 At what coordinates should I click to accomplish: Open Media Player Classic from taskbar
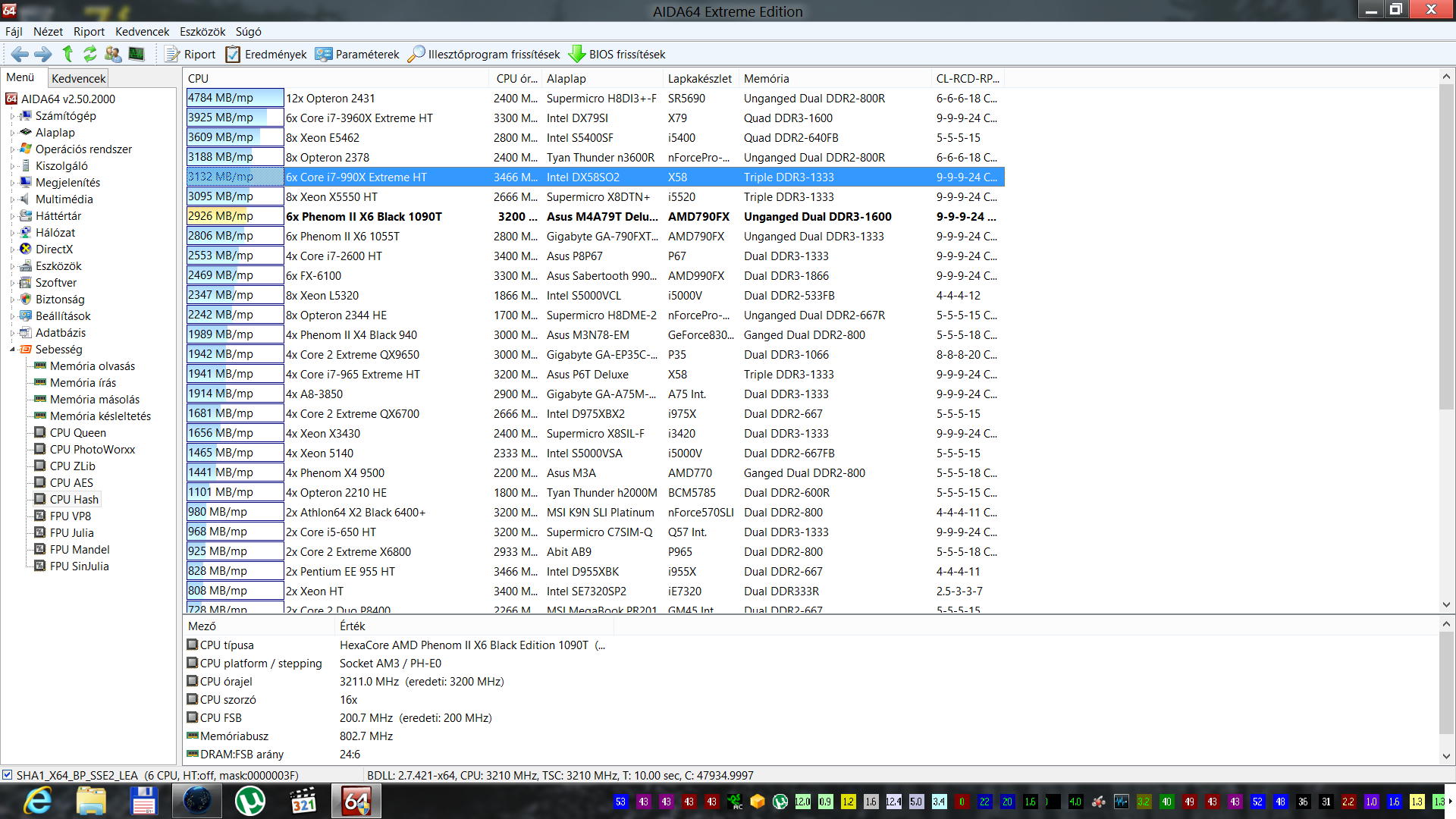pos(303,802)
